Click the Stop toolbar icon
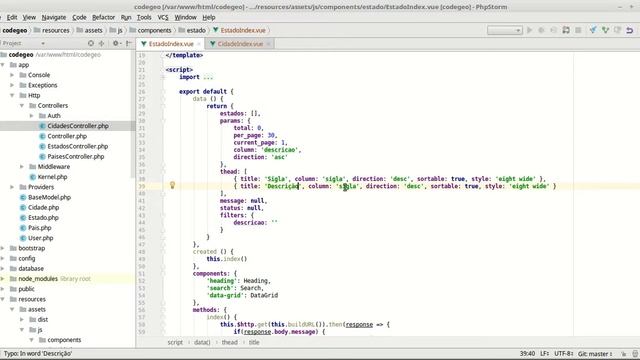Viewport: 640px width, 360px height. (x=578, y=30)
